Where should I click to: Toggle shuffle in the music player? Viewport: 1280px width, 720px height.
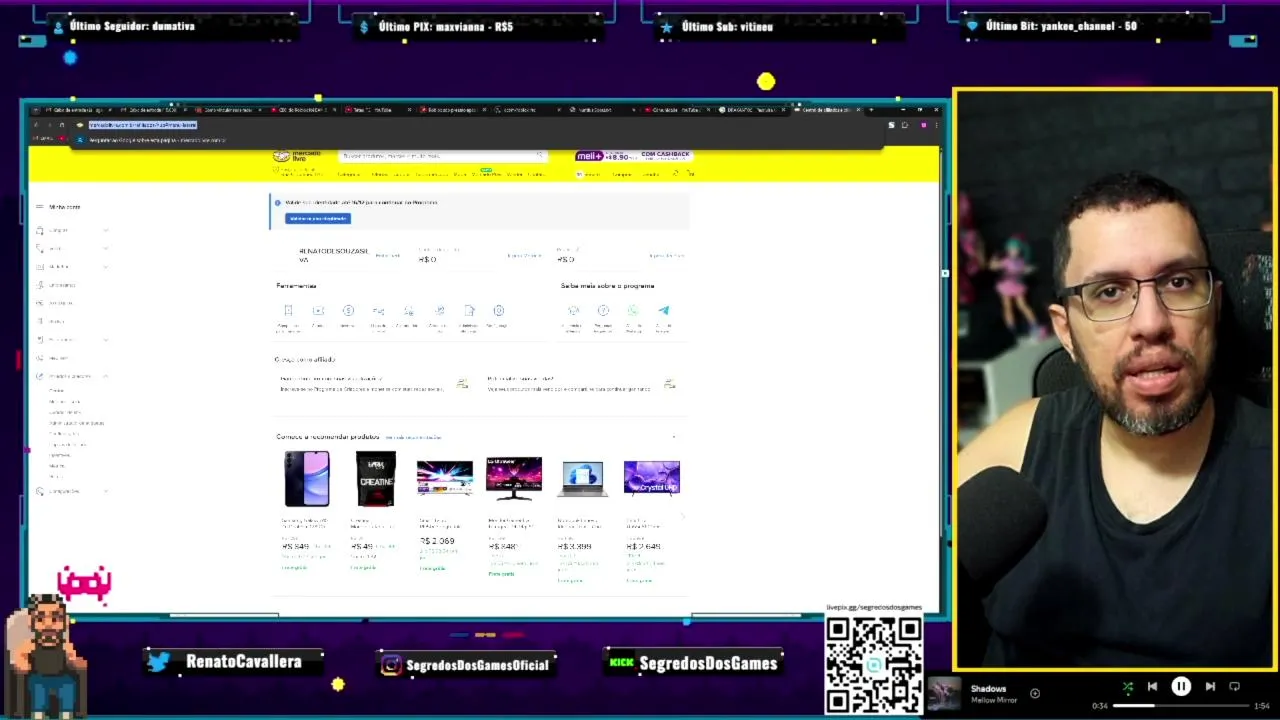pos(1128,687)
